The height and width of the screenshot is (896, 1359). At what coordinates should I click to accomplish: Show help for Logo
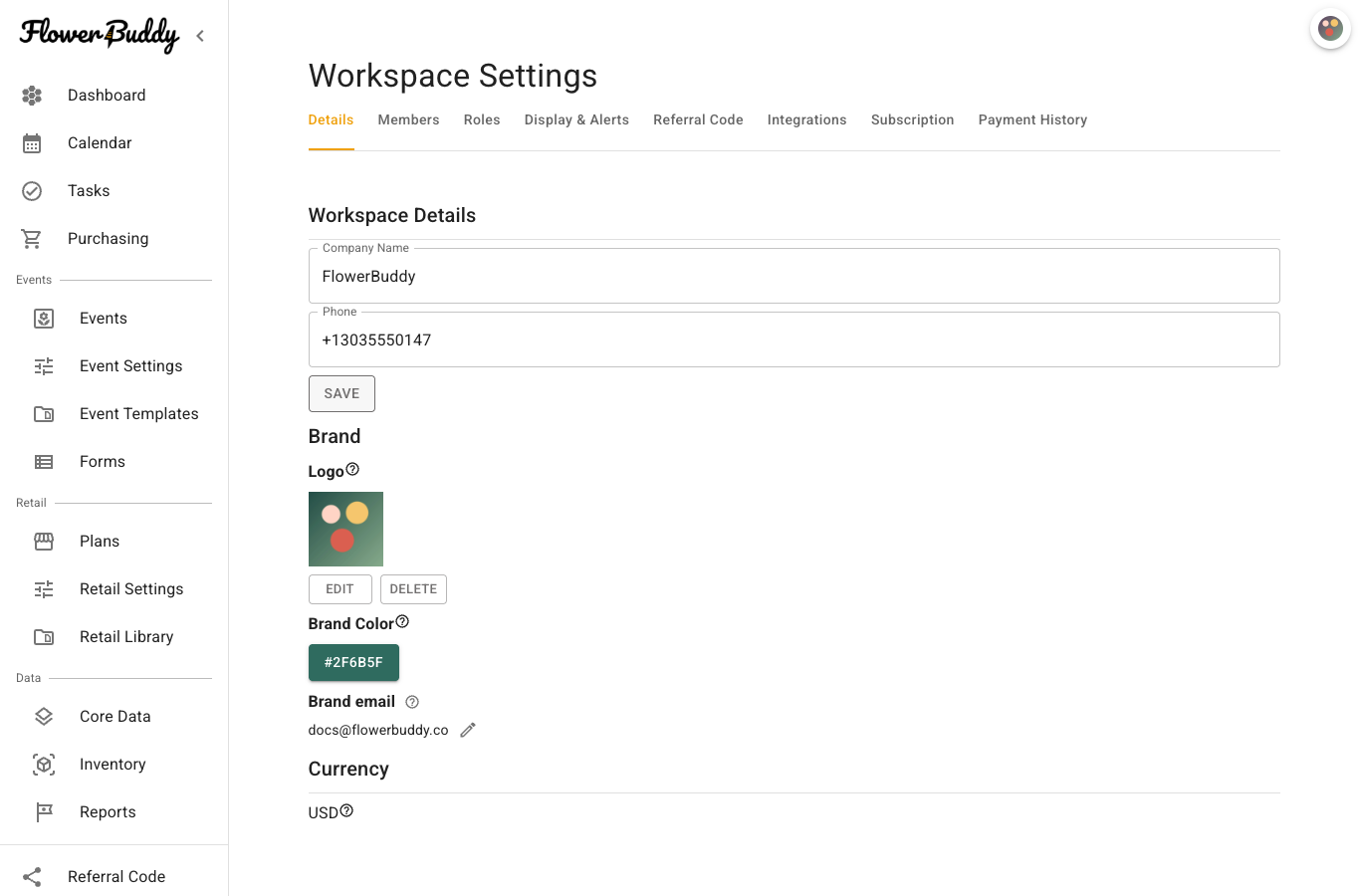[352, 469]
